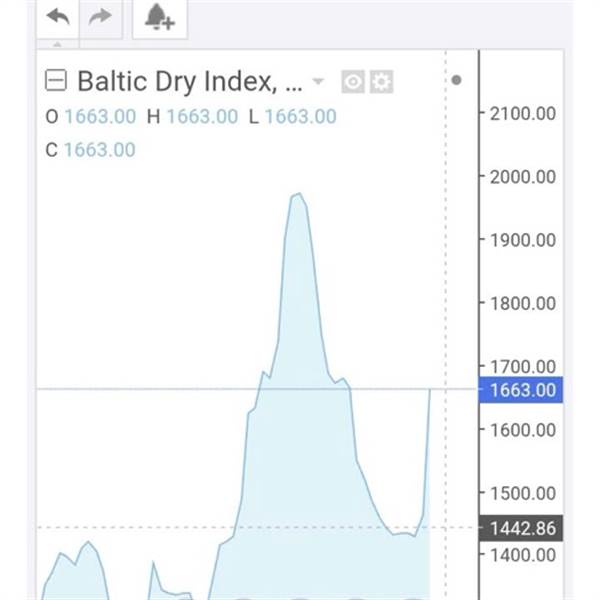The image size is (600, 600).
Task: Click the chart peak near 1970
Action: point(299,194)
